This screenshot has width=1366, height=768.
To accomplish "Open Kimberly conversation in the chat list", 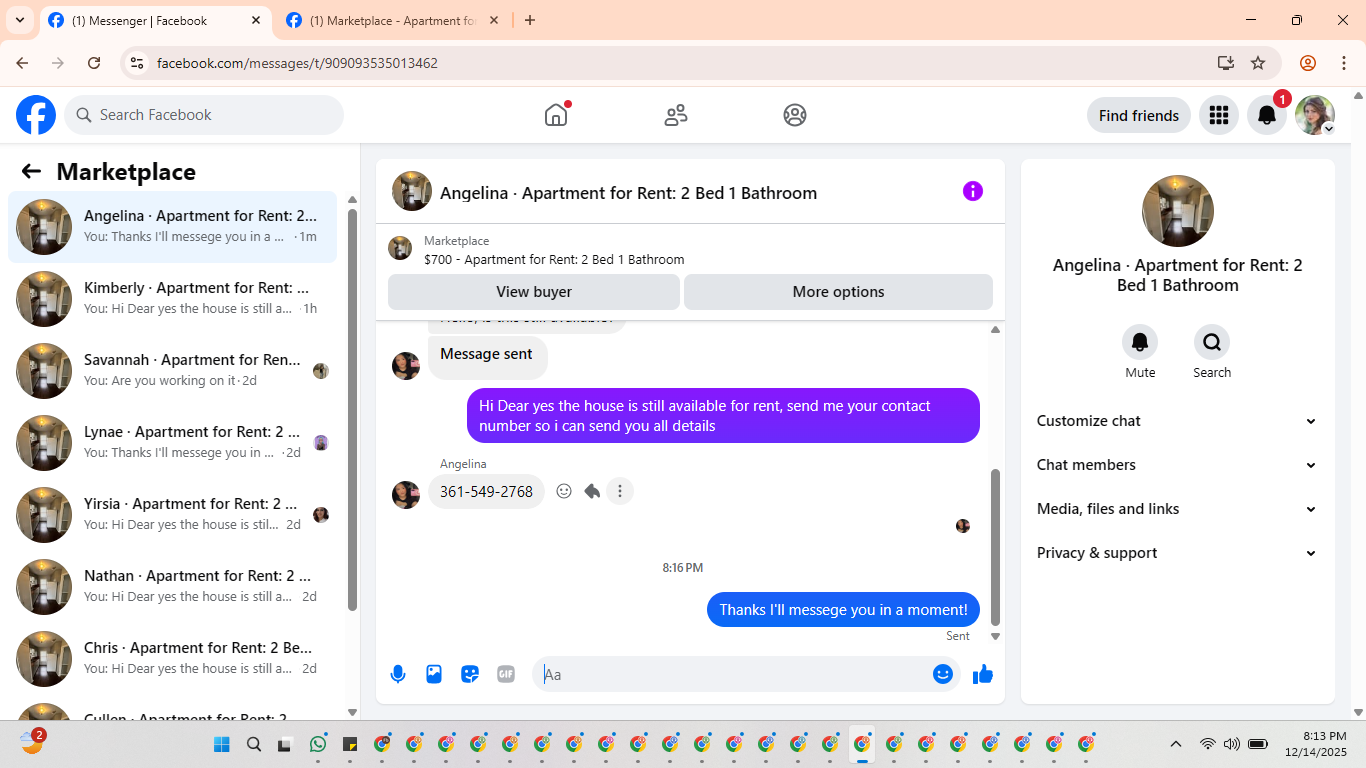I will (172, 299).
